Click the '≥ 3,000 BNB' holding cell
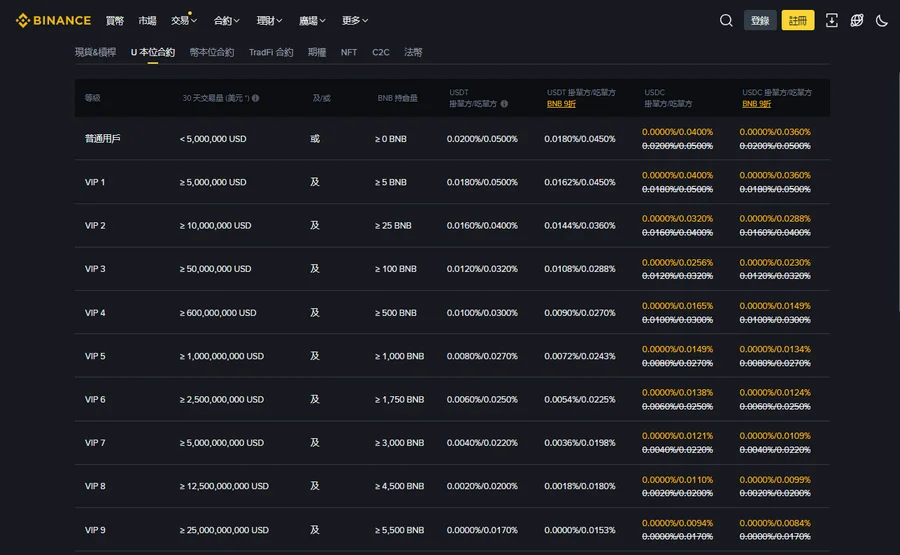Viewport: 900px width, 555px height. pyautogui.click(x=399, y=443)
